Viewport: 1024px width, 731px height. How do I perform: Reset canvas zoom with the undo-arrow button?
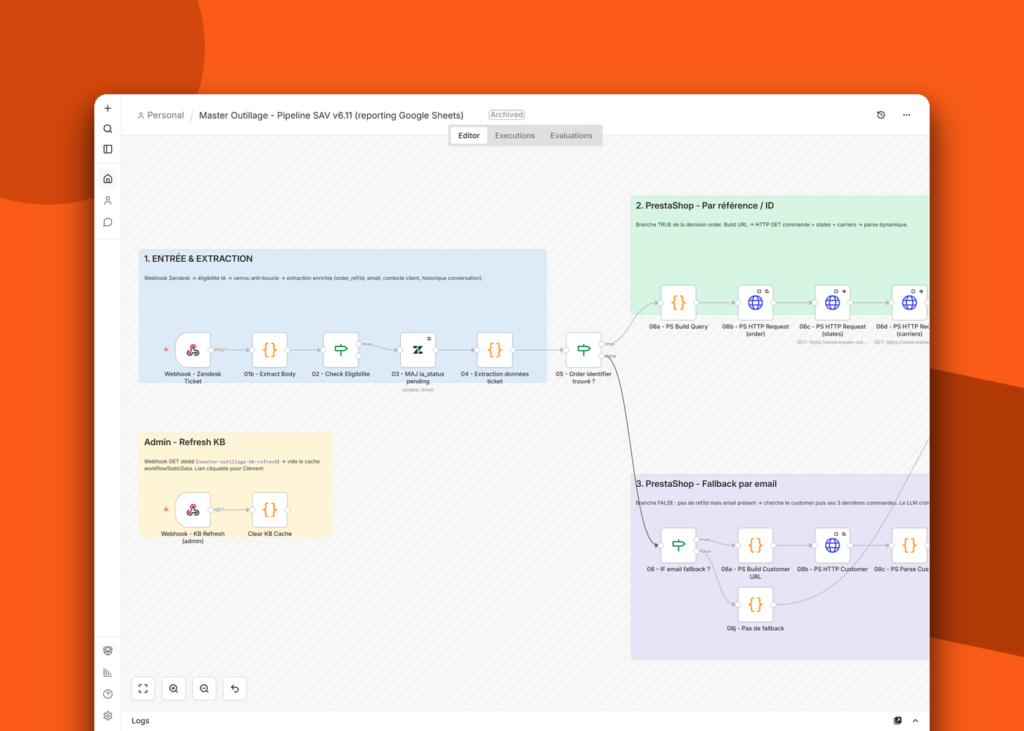[235, 689]
